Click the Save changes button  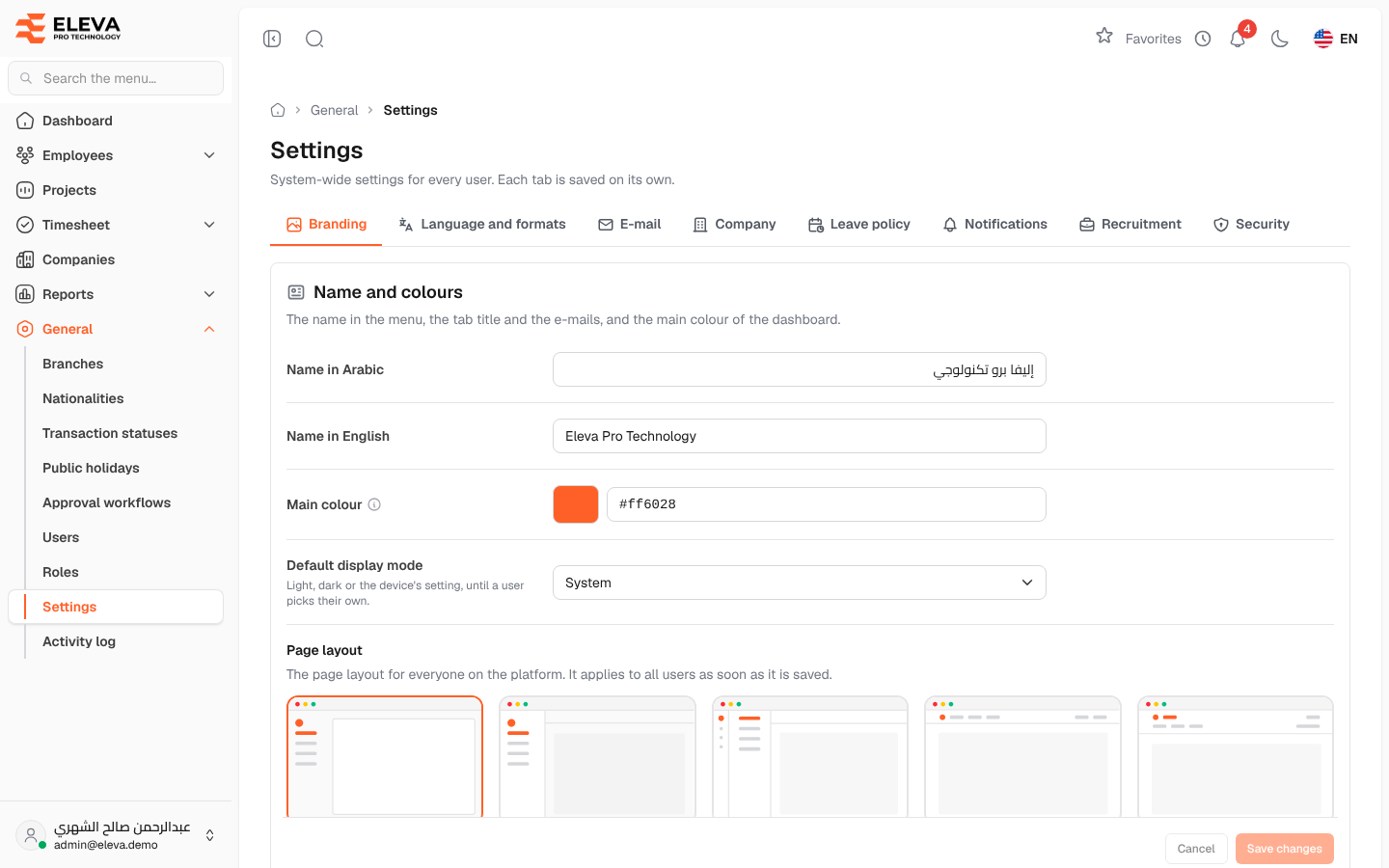pos(1285,849)
